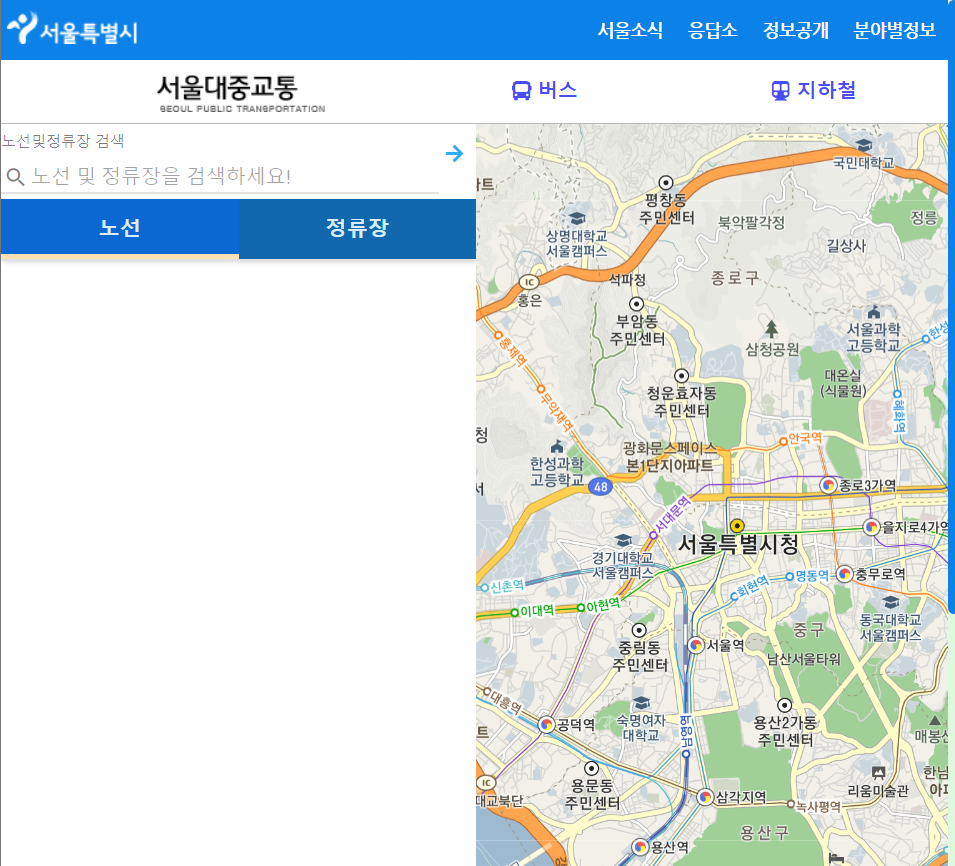Click the 경기대학교 서울캠퍼스 school icon
Screen dimensions: 955x866
pyautogui.click(x=623, y=540)
